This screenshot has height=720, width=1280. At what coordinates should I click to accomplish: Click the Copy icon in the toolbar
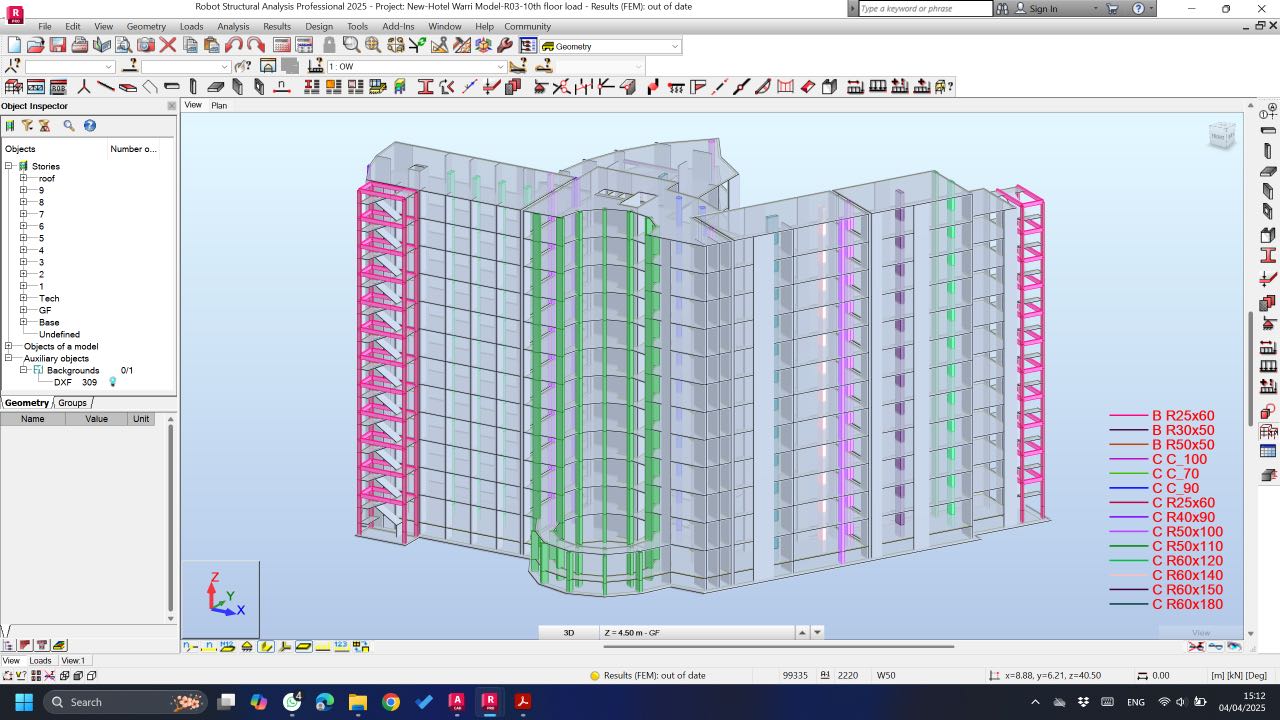click(x=189, y=45)
